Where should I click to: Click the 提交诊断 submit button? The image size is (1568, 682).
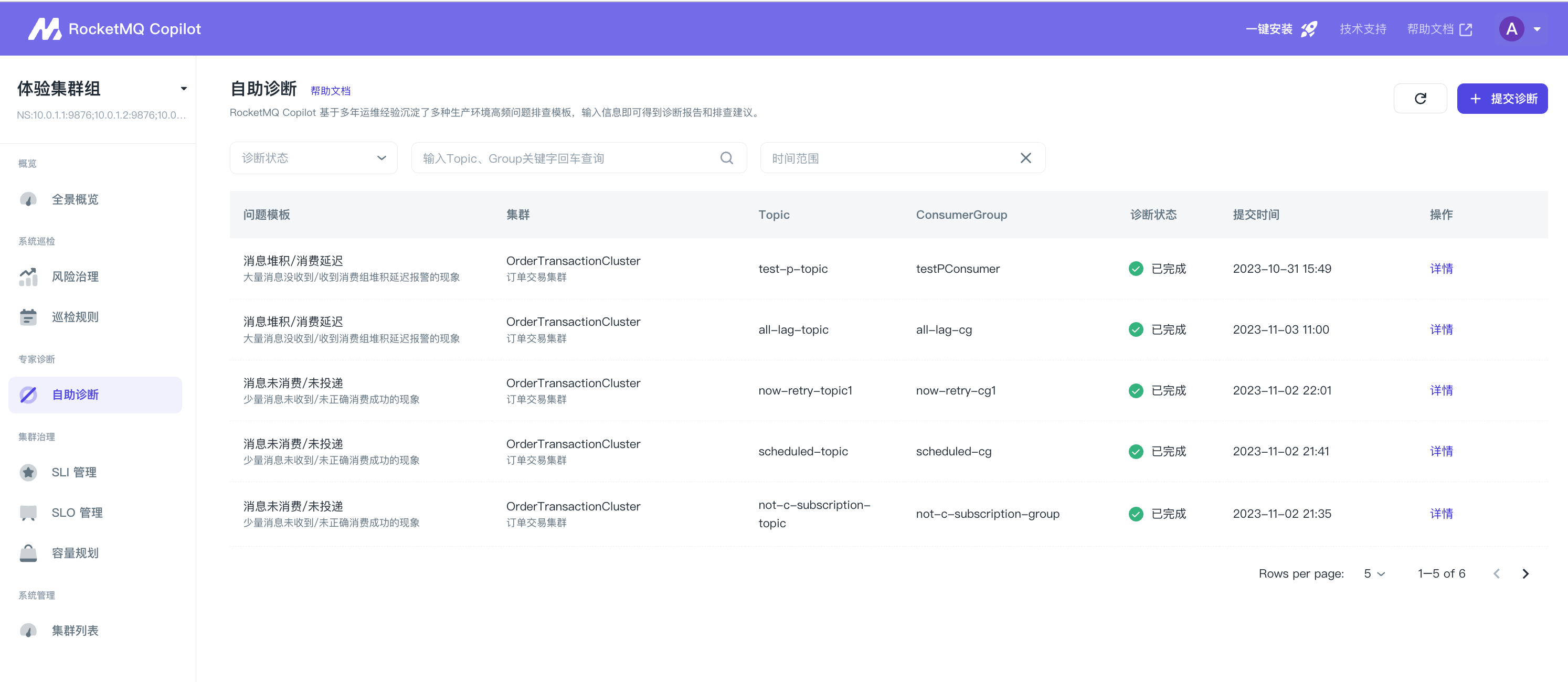(x=1502, y=99)
